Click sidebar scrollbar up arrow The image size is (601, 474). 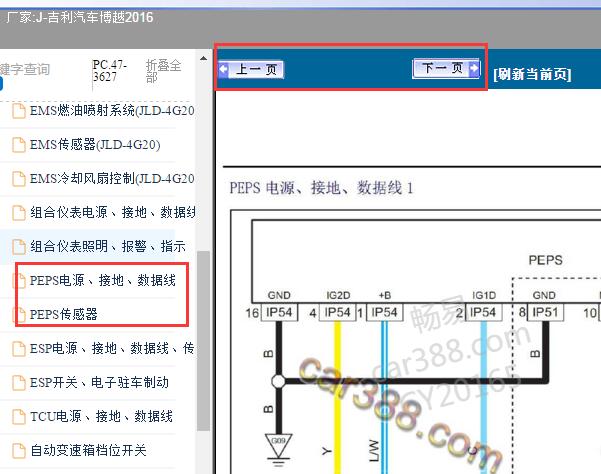coord(204,59)
